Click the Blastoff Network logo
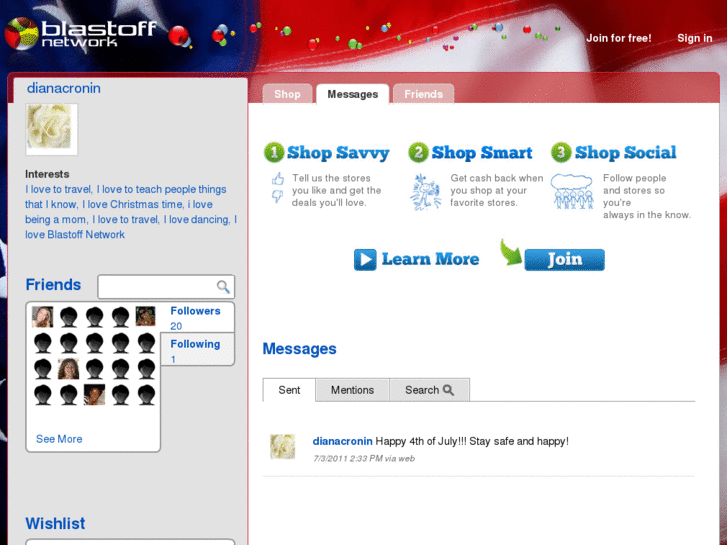Image resolution: width=727 pixels, height=545 pixels. point(81,33)
